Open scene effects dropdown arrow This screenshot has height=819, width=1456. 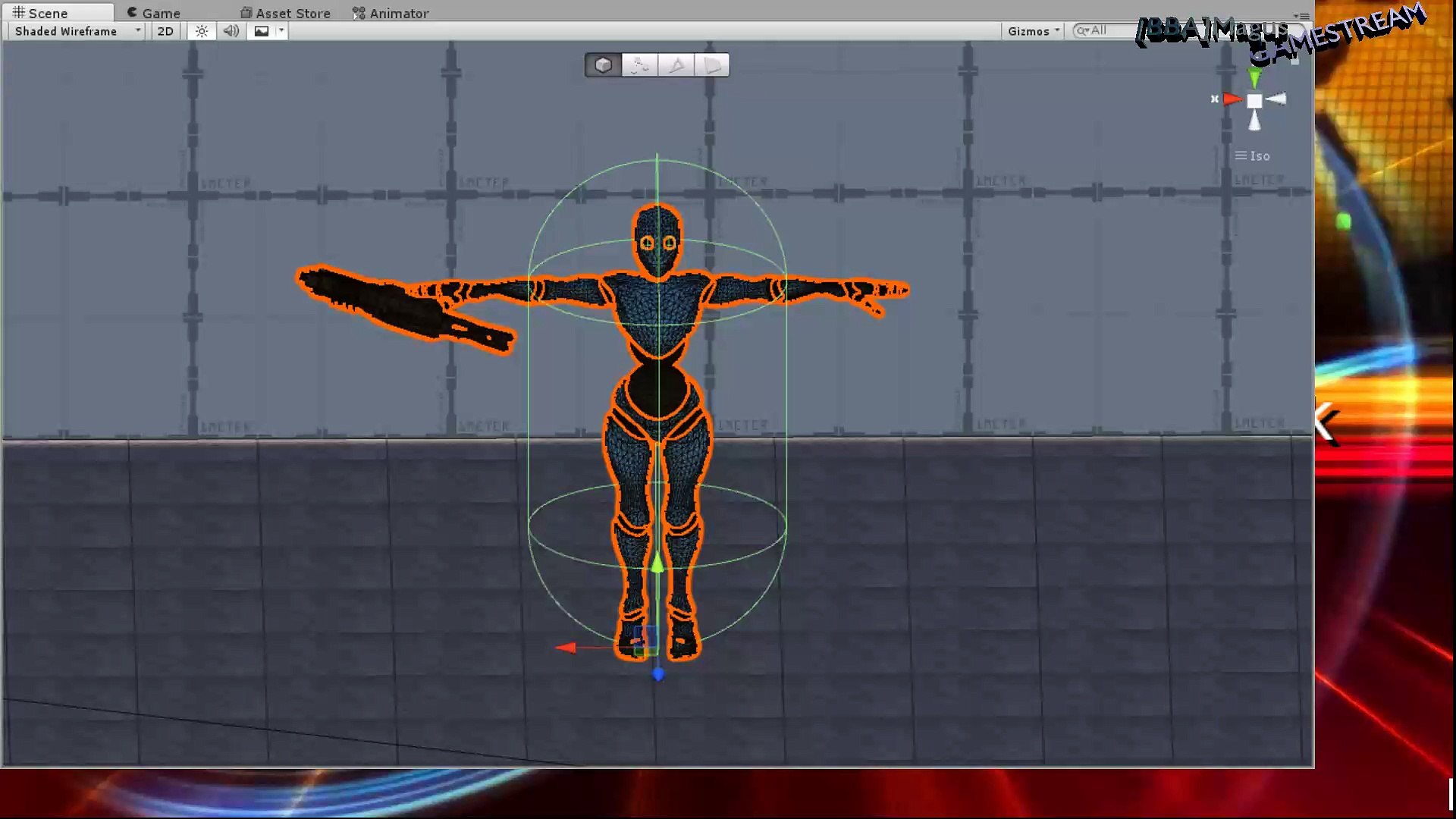coord(281,31)
